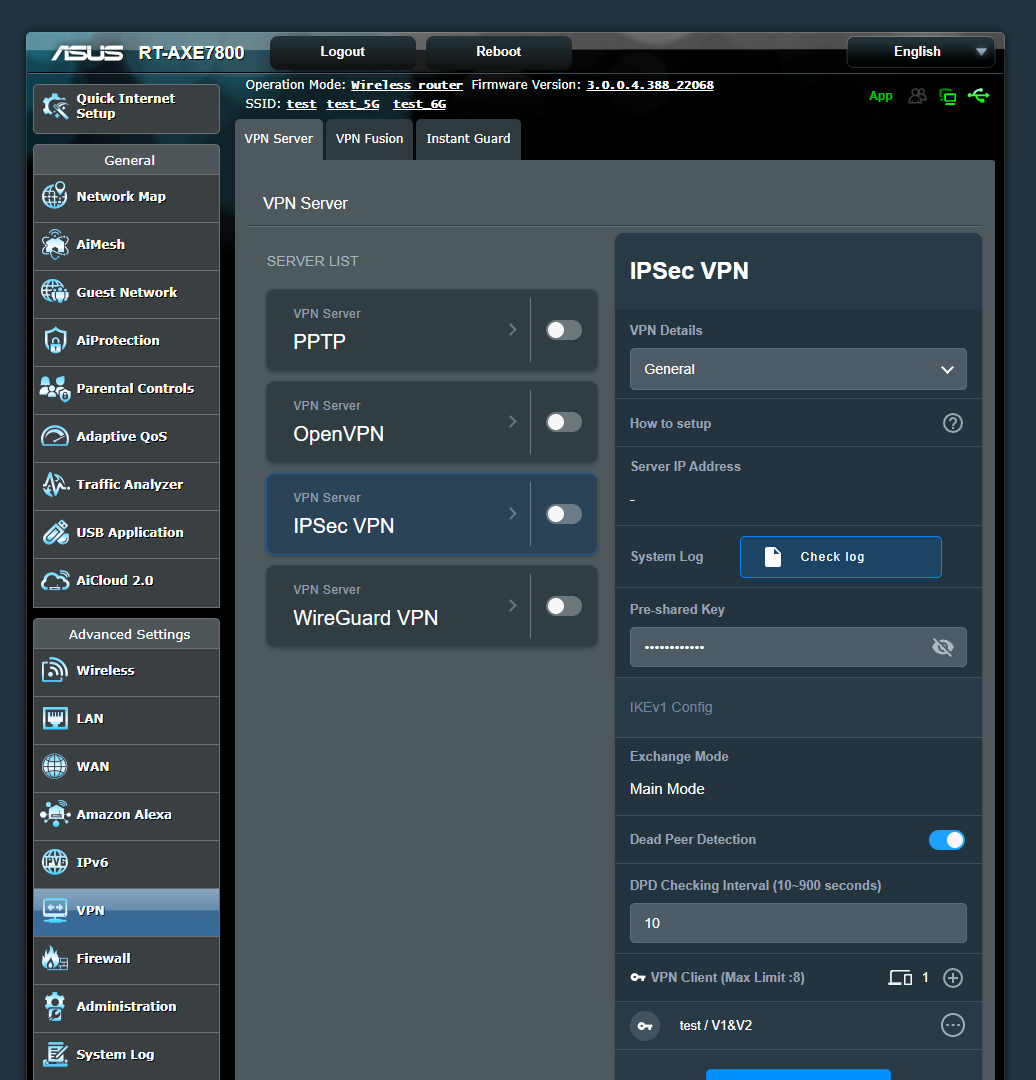Open the Firewall menu item
Viewport: 1036px width, 1080px height.
[127, 959]
